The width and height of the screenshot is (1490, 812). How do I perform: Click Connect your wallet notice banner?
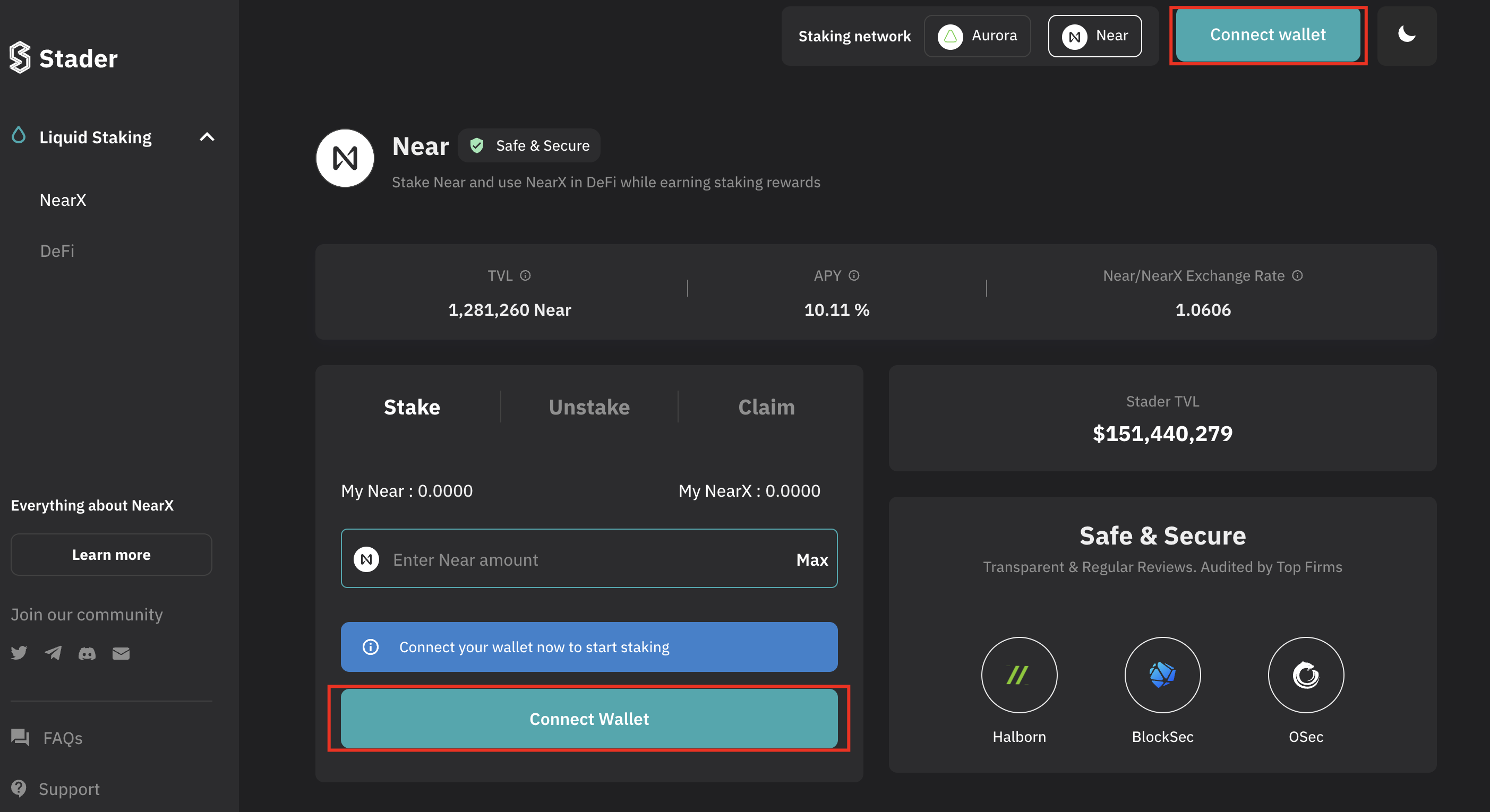pos(589,647)
